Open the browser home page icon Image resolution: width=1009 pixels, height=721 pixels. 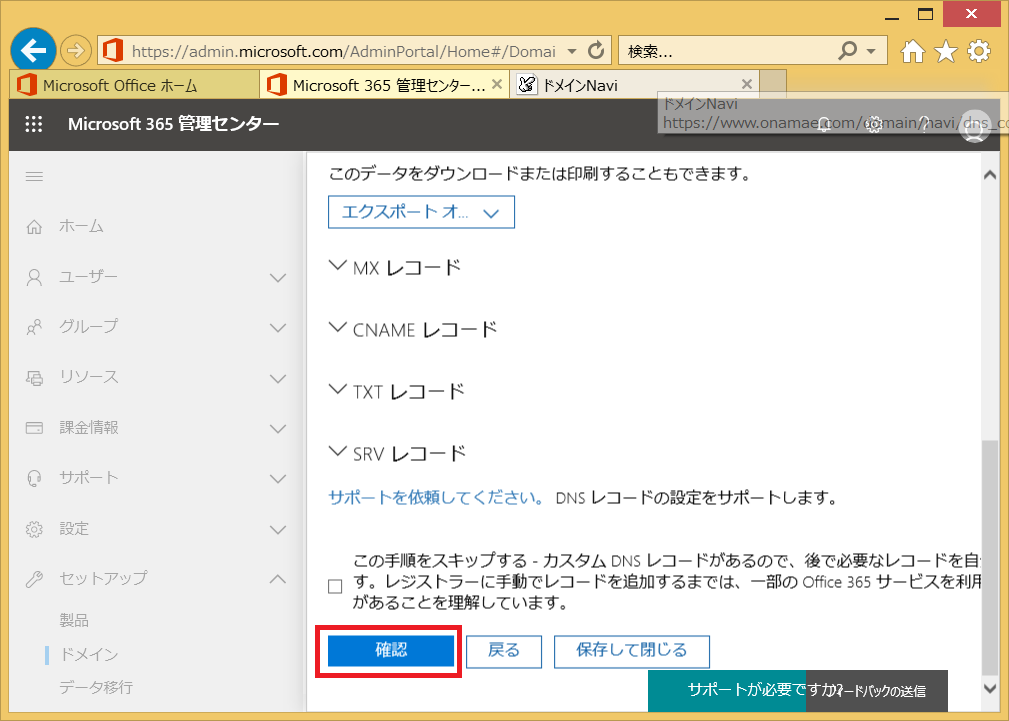pos(912,51)
